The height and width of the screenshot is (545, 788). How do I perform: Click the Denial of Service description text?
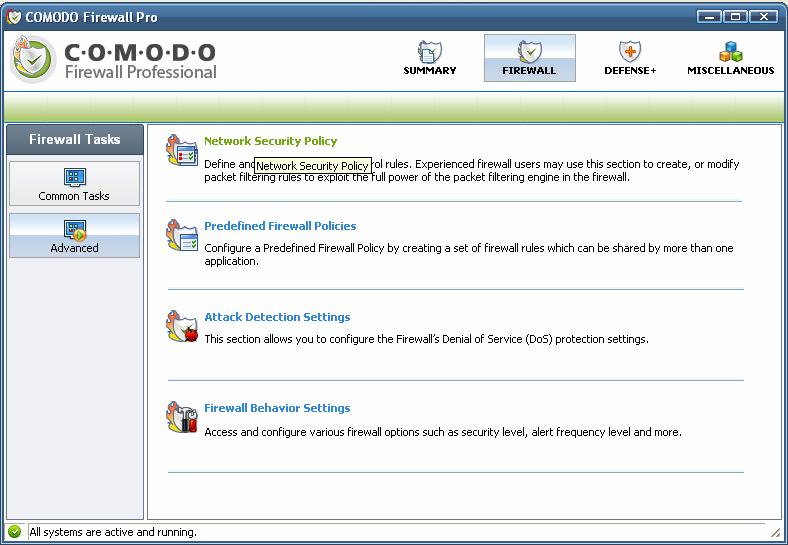click(426, 339)
